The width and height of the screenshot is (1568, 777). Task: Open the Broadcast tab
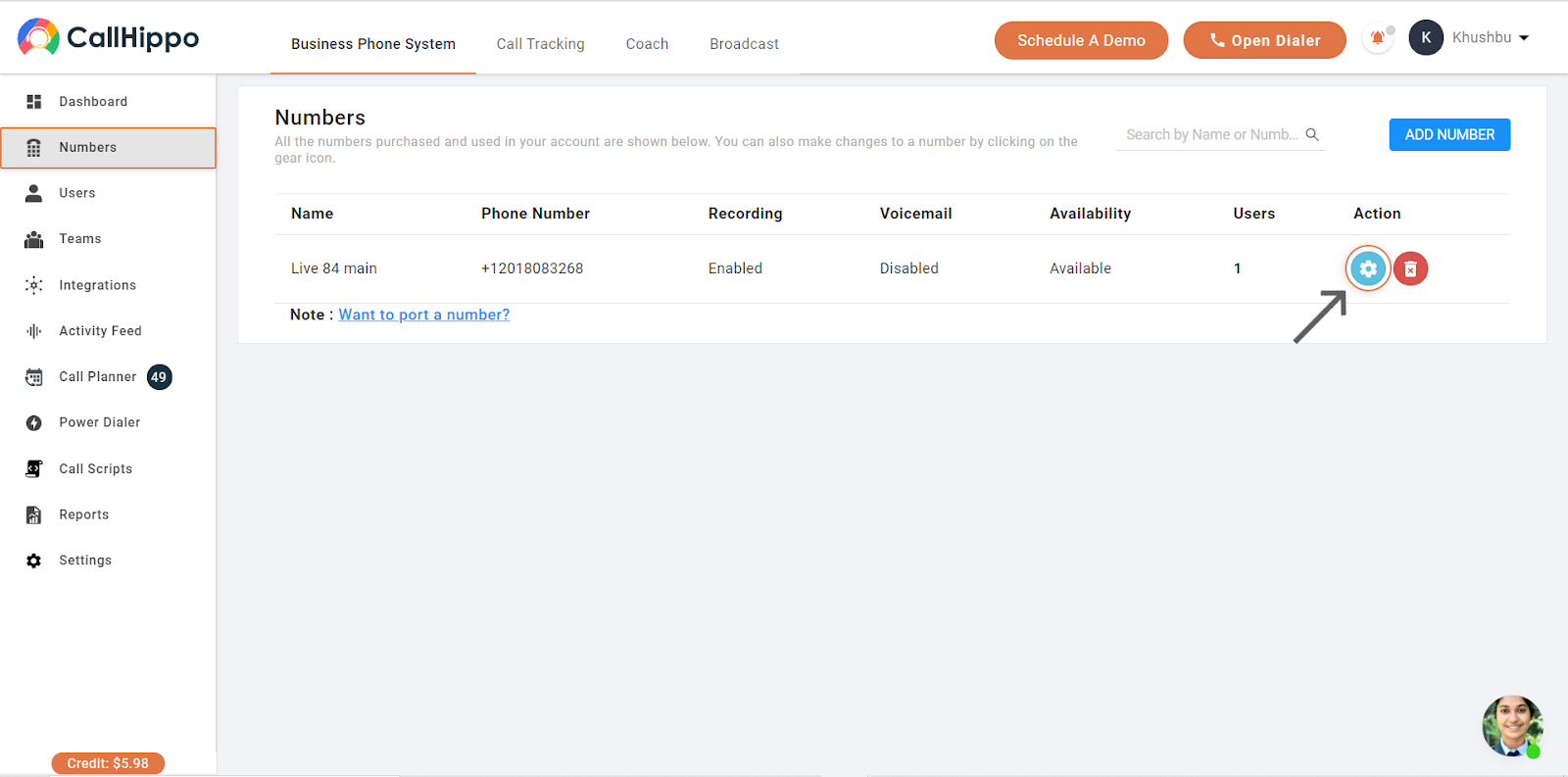click(744, 44)
